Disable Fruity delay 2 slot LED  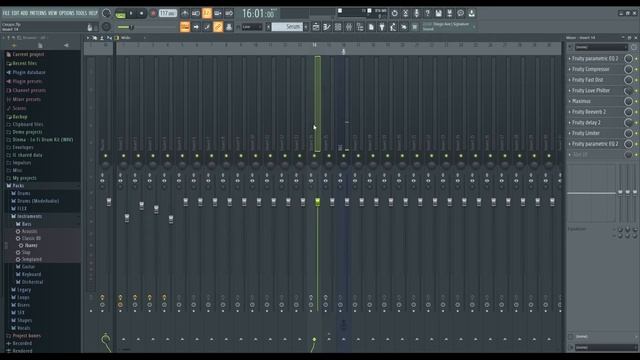pyautogui.click(x=636, y=122)
